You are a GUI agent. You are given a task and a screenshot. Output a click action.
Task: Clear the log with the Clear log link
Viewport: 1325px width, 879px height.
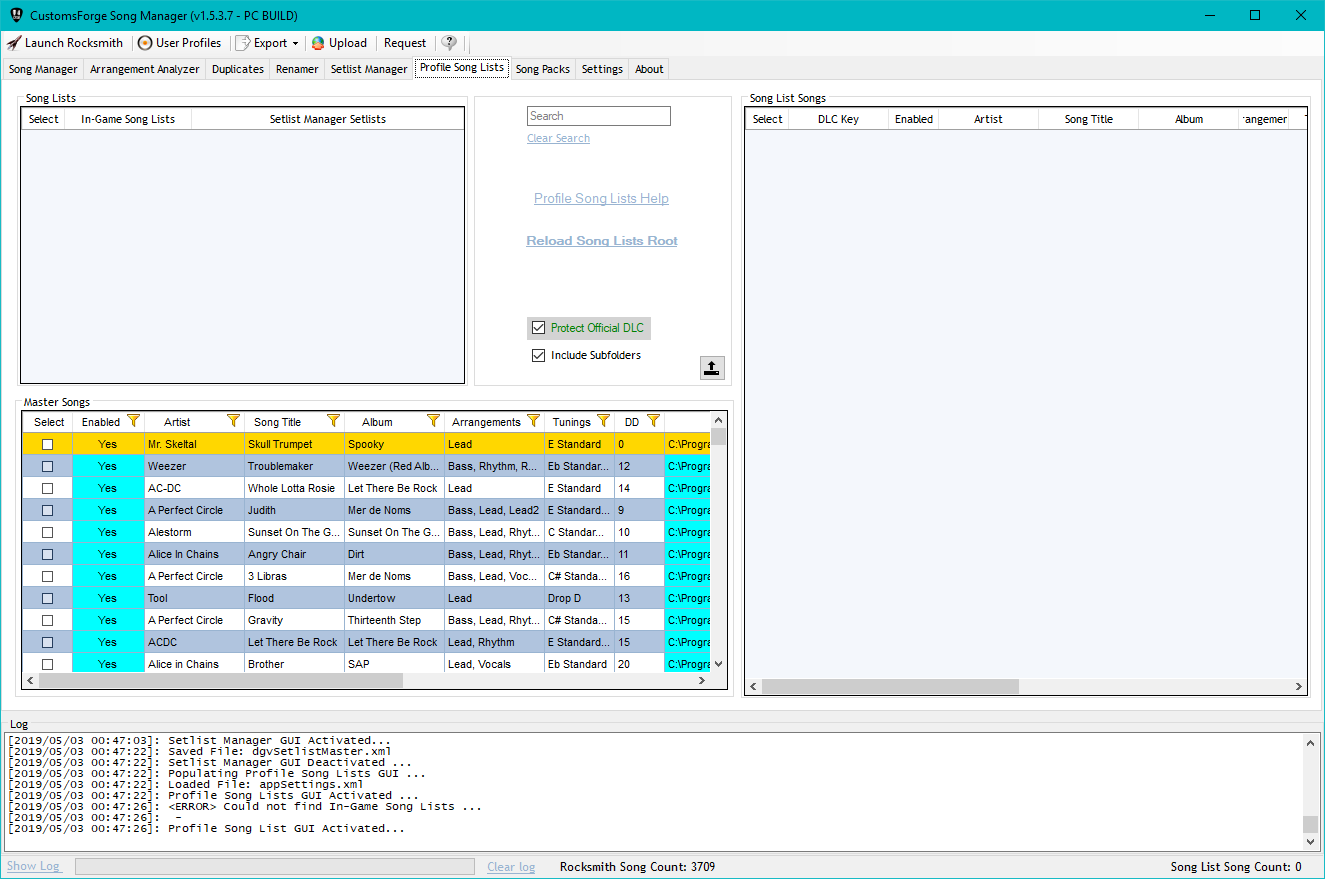(x=511, y=866)
